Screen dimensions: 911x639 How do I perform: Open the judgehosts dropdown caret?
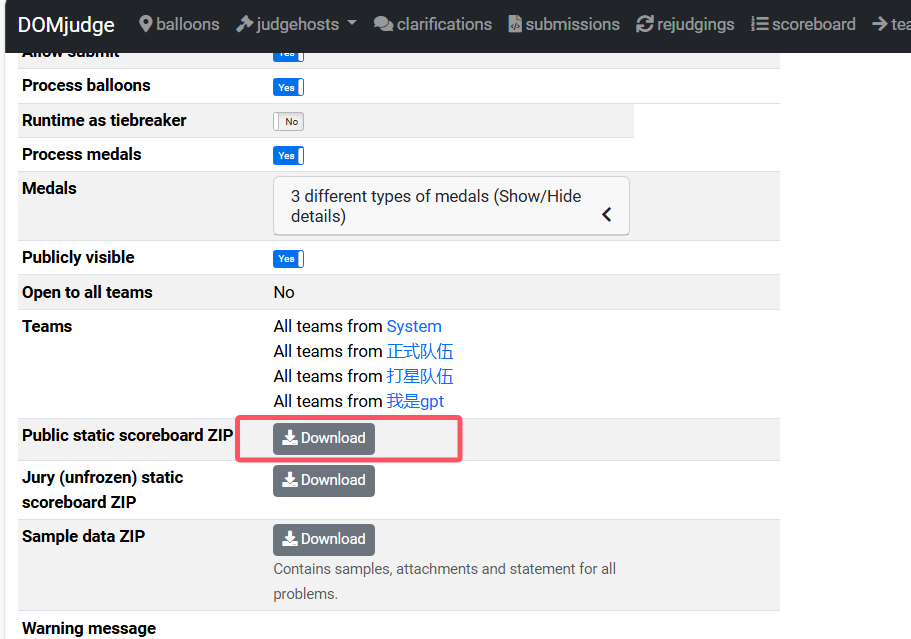[352, 25]
